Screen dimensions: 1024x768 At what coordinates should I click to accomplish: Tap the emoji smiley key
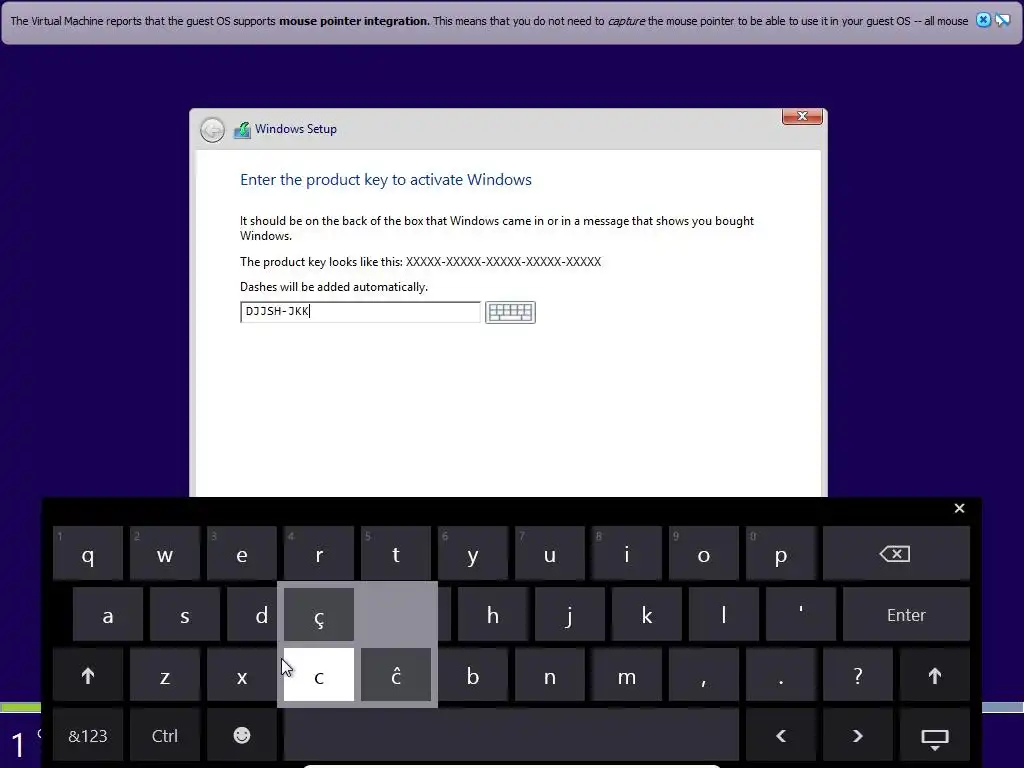[242, 735]
